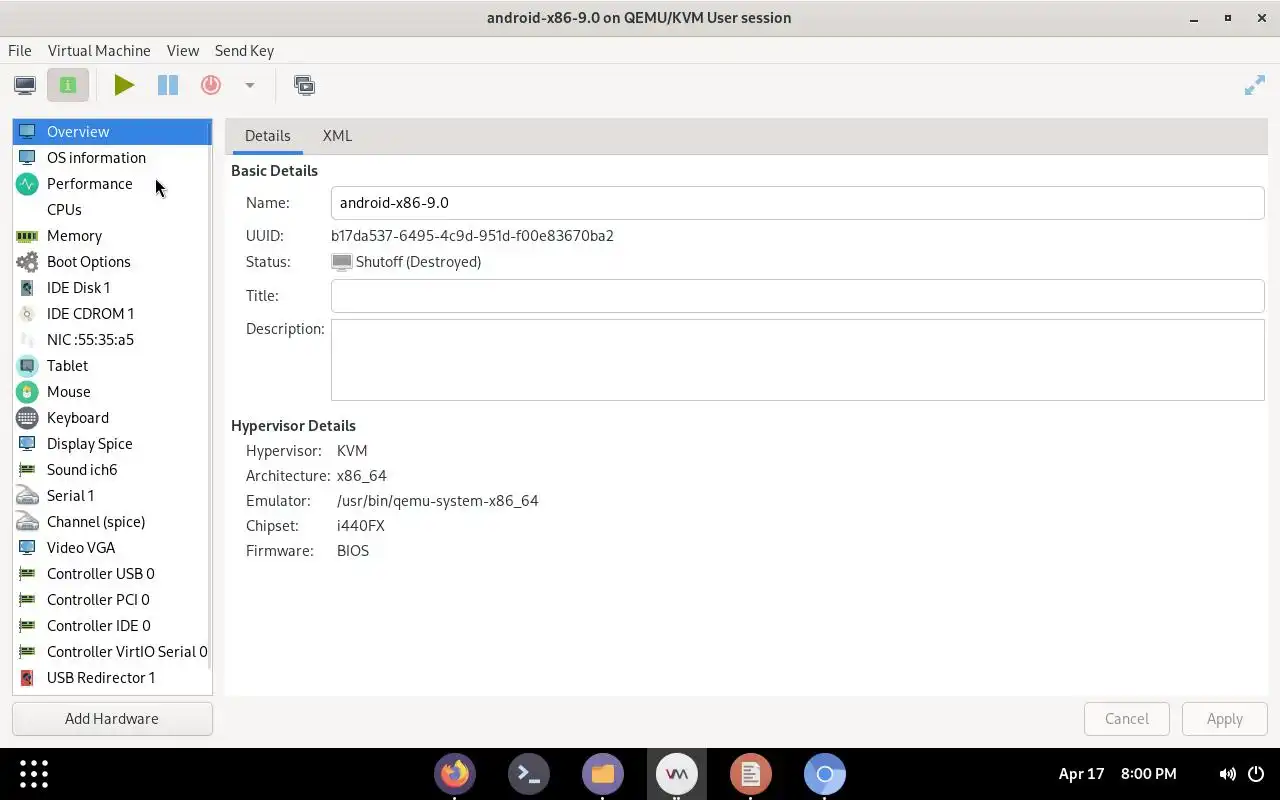Select the Memory entry
Image resolution: width=1280 pixels, height=800 pixels.
[x=111, y=235]
